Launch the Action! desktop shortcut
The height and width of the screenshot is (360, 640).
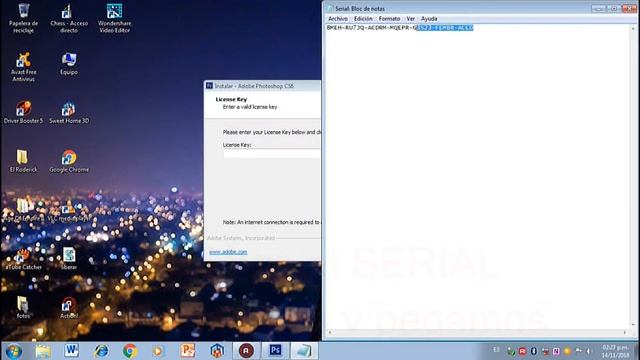pos(69,307)
